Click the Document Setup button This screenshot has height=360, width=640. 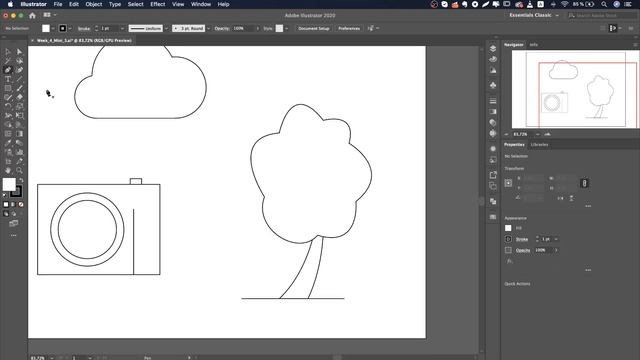313,29
